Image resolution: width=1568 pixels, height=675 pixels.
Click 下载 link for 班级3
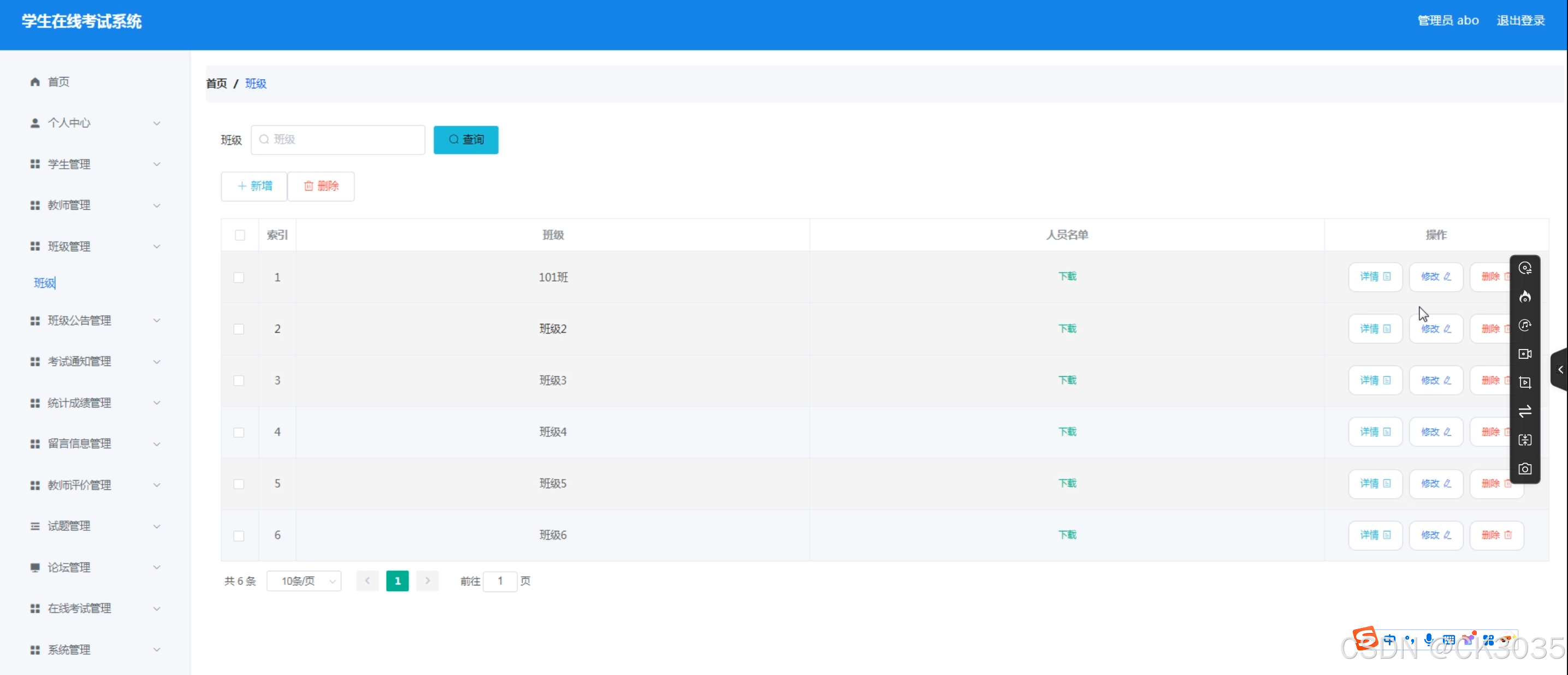1067,381
